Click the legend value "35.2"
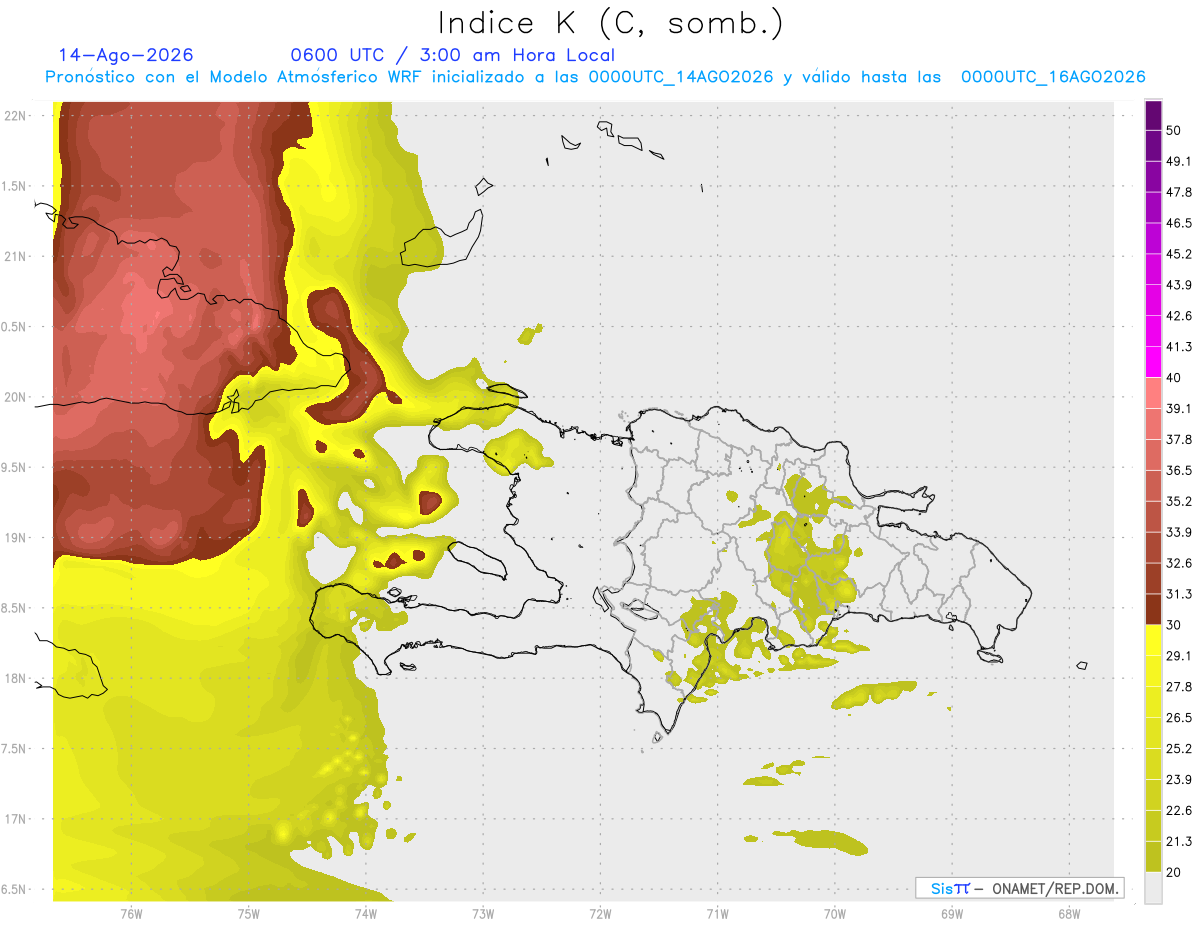 click(x=1179, y=501)
